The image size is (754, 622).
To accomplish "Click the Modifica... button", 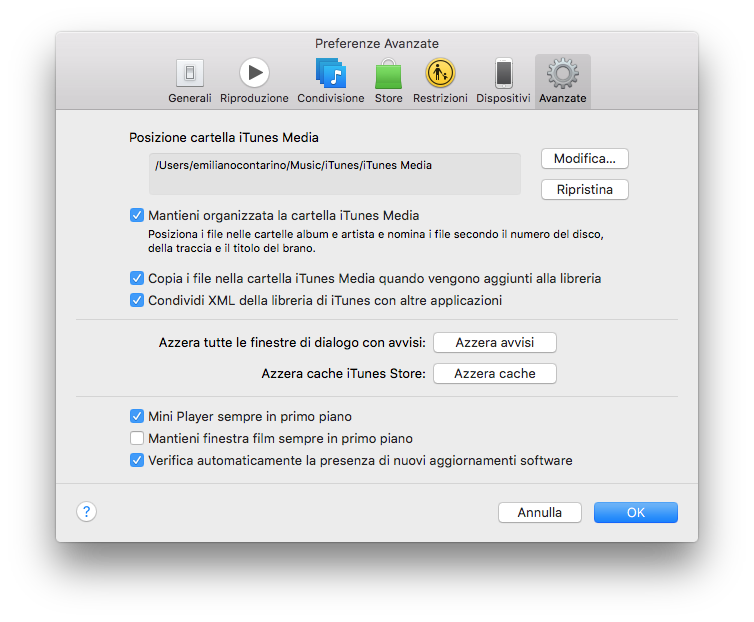I will (x=585, y=159).
